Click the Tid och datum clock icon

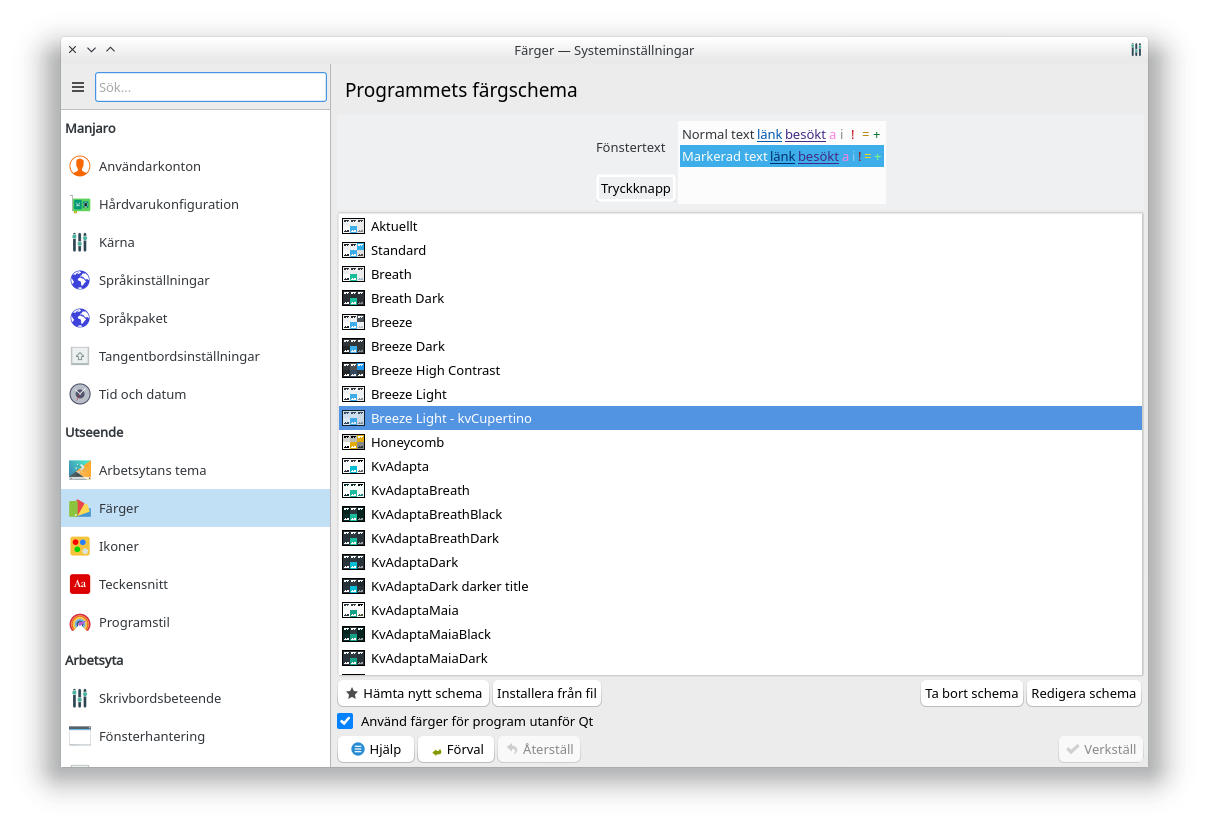point(80,394)
